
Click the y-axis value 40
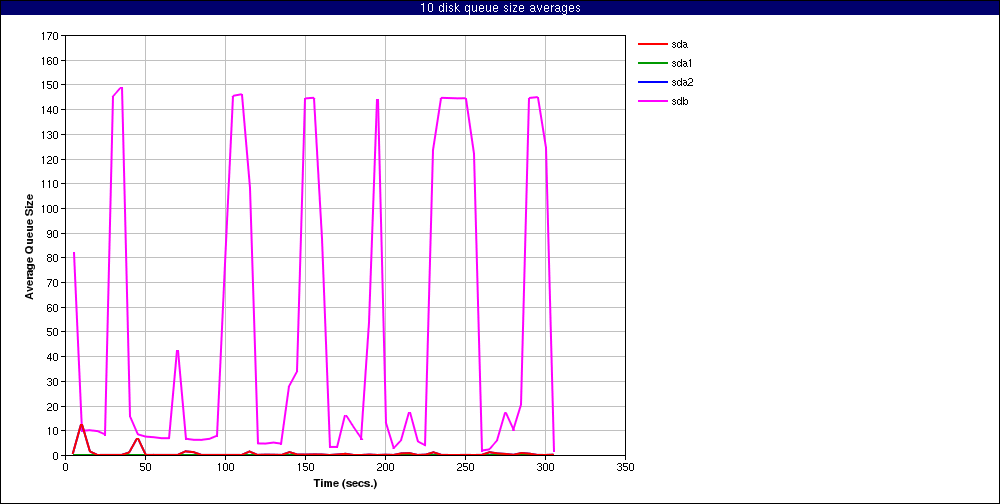click(x=52, y=357)
